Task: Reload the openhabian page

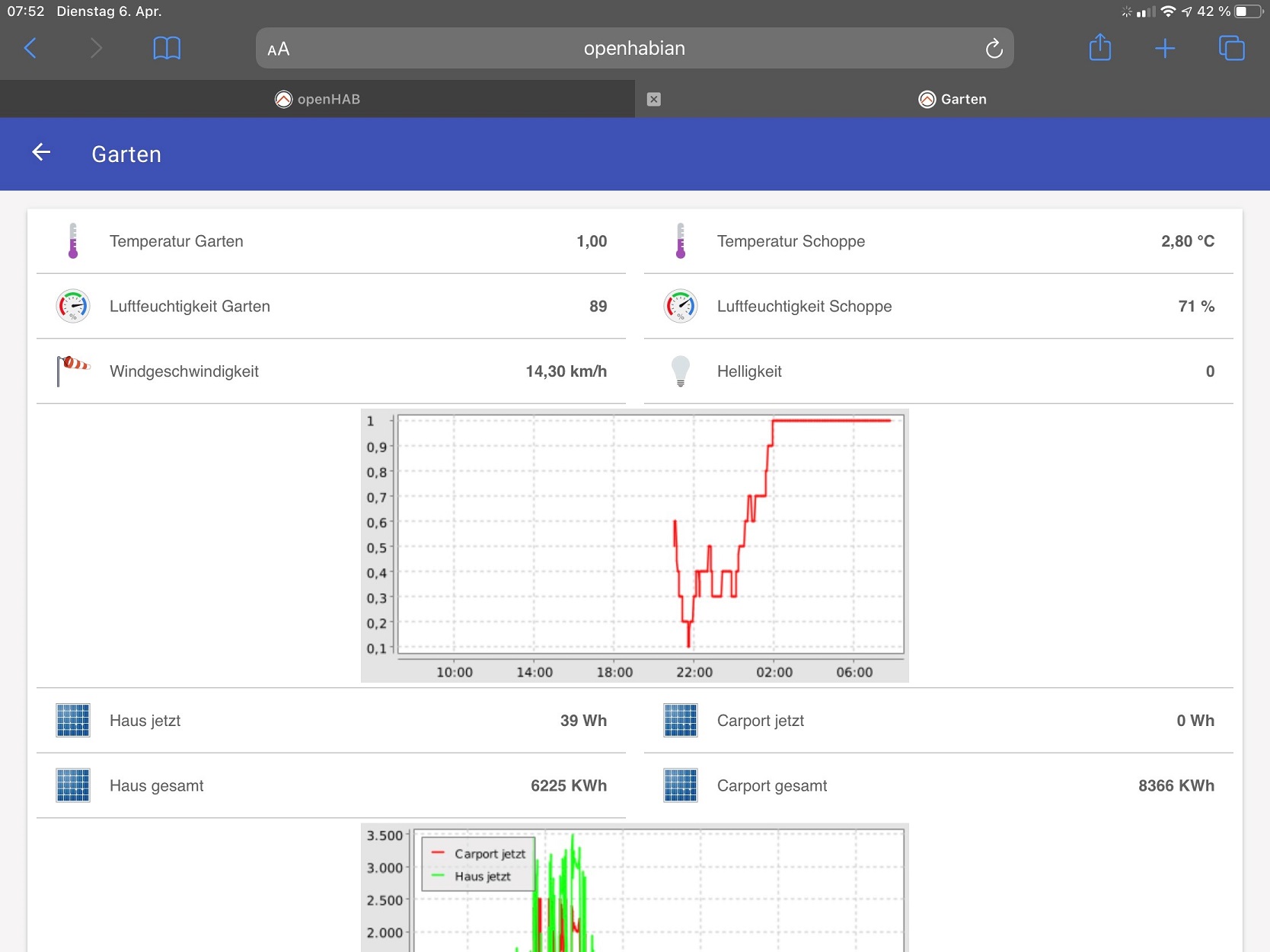Action: pos(994,49)
